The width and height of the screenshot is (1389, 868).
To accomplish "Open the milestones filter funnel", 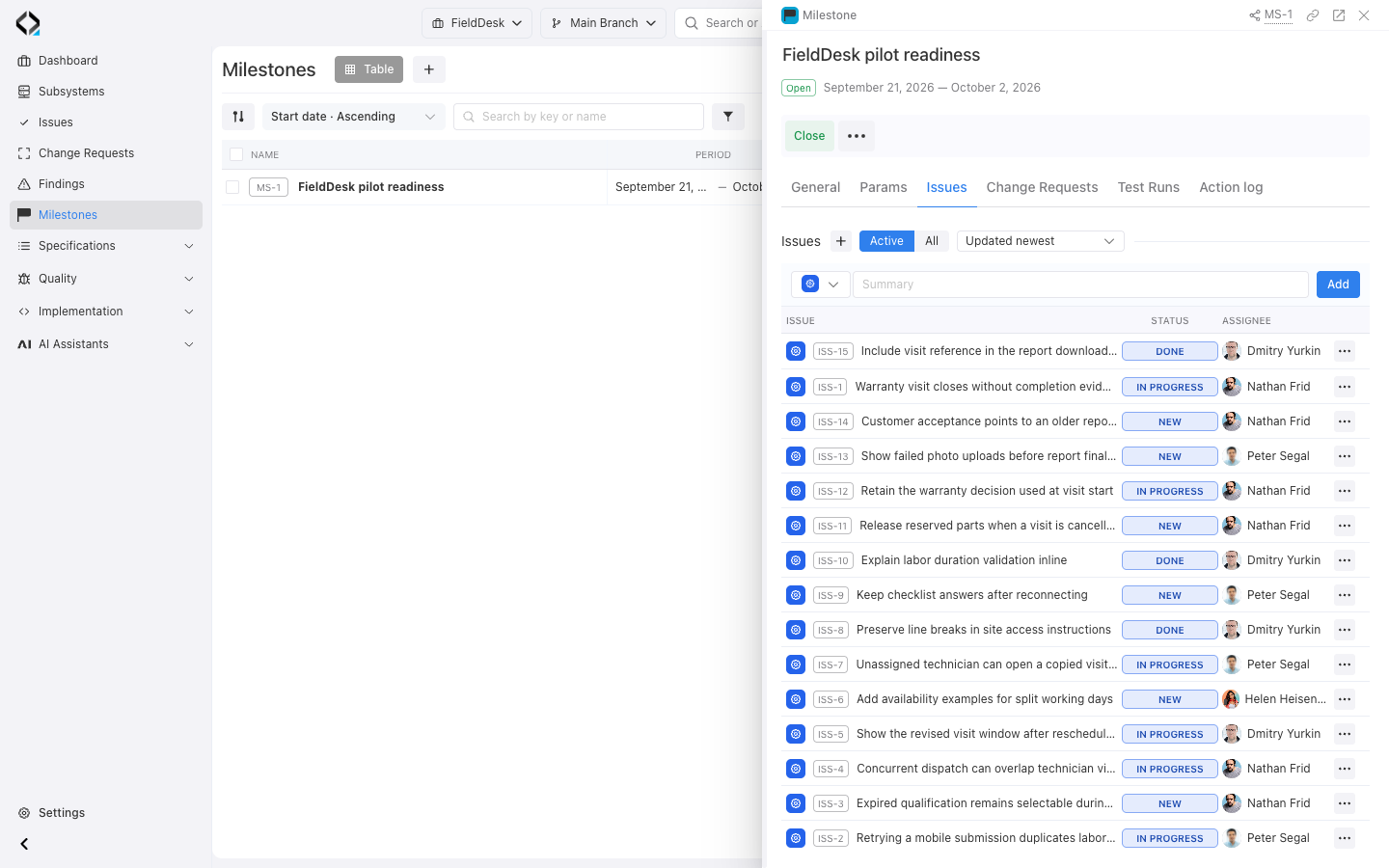I will coord(728,117).
